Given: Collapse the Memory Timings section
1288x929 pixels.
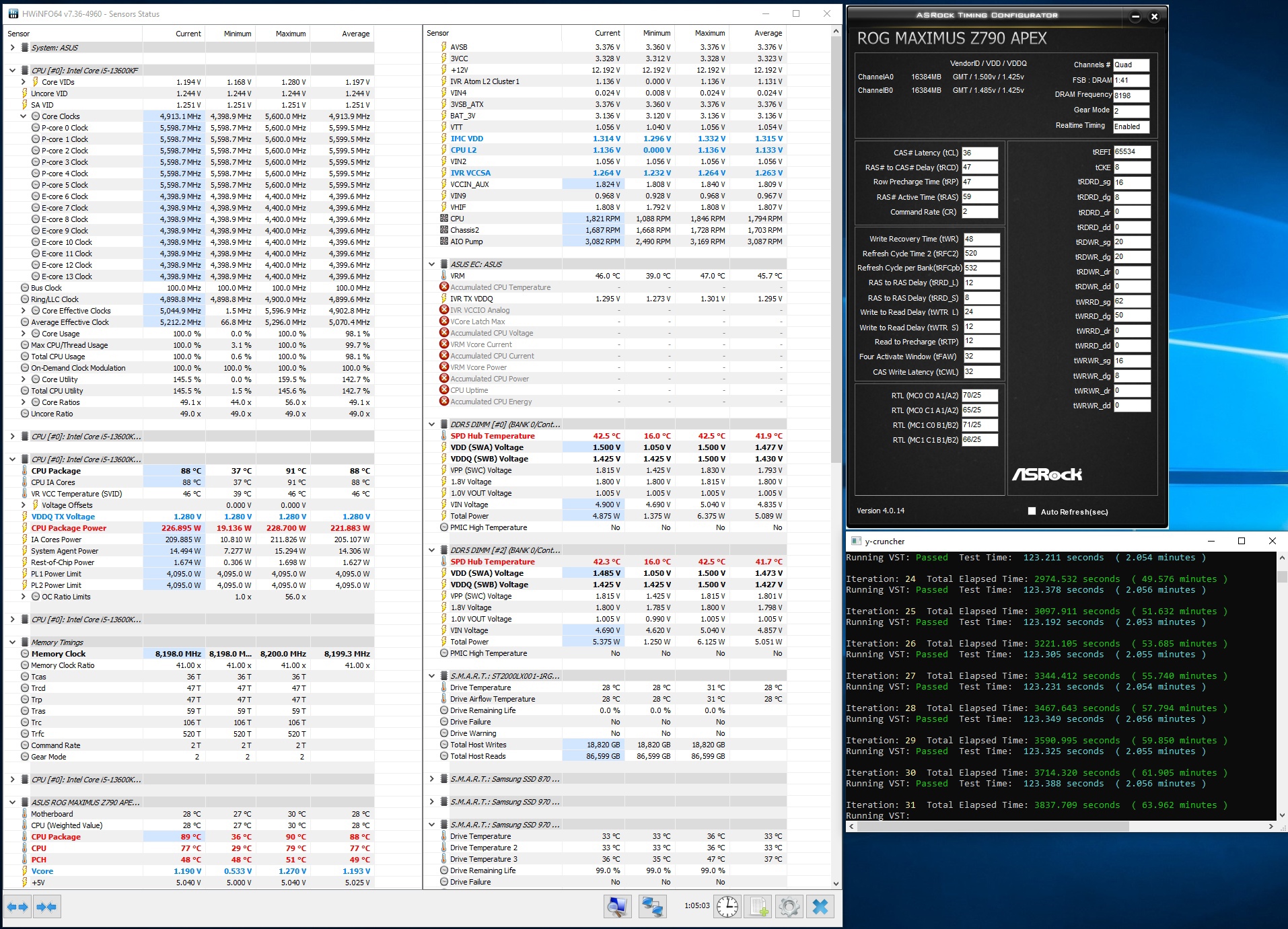Looking at the screenshot, I should (x=13, y=642).
